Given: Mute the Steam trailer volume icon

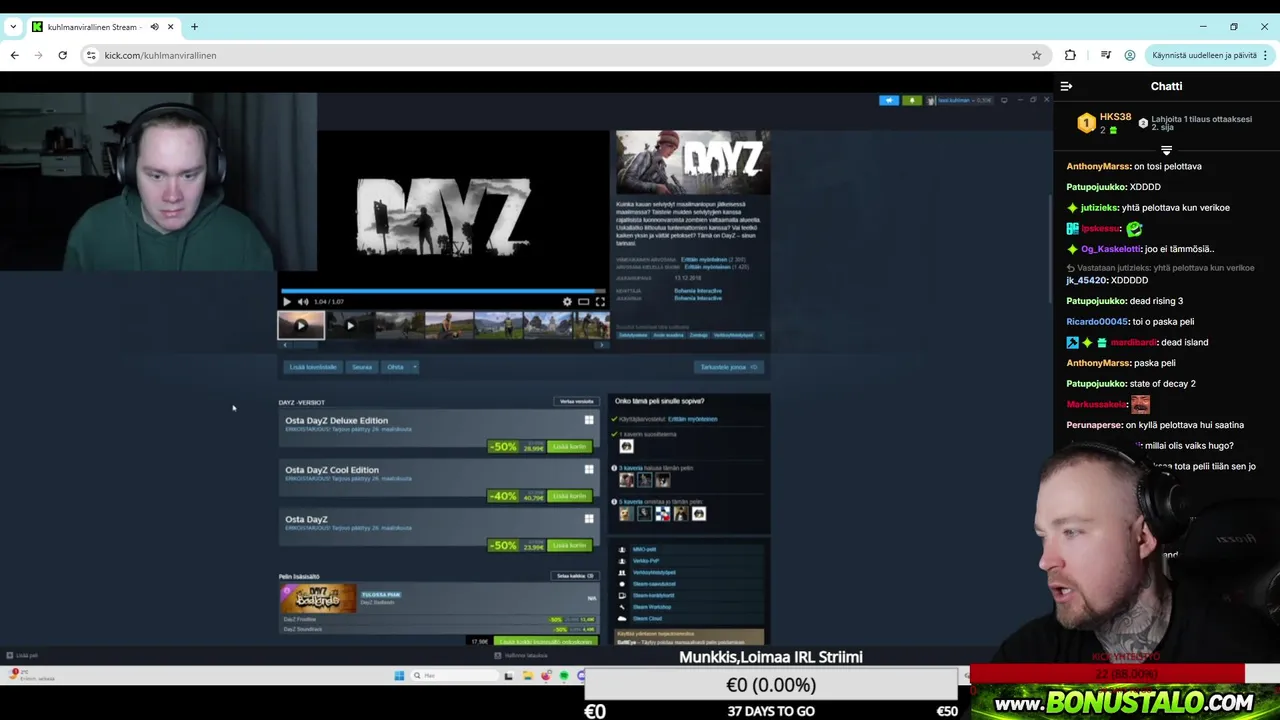Looking at the screenshot, I should pyautogui.click(x=303, y=301).
